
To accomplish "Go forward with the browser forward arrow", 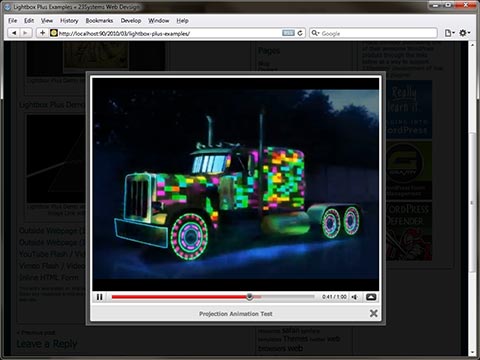I will pyautogui.click(x=25, y=33).
